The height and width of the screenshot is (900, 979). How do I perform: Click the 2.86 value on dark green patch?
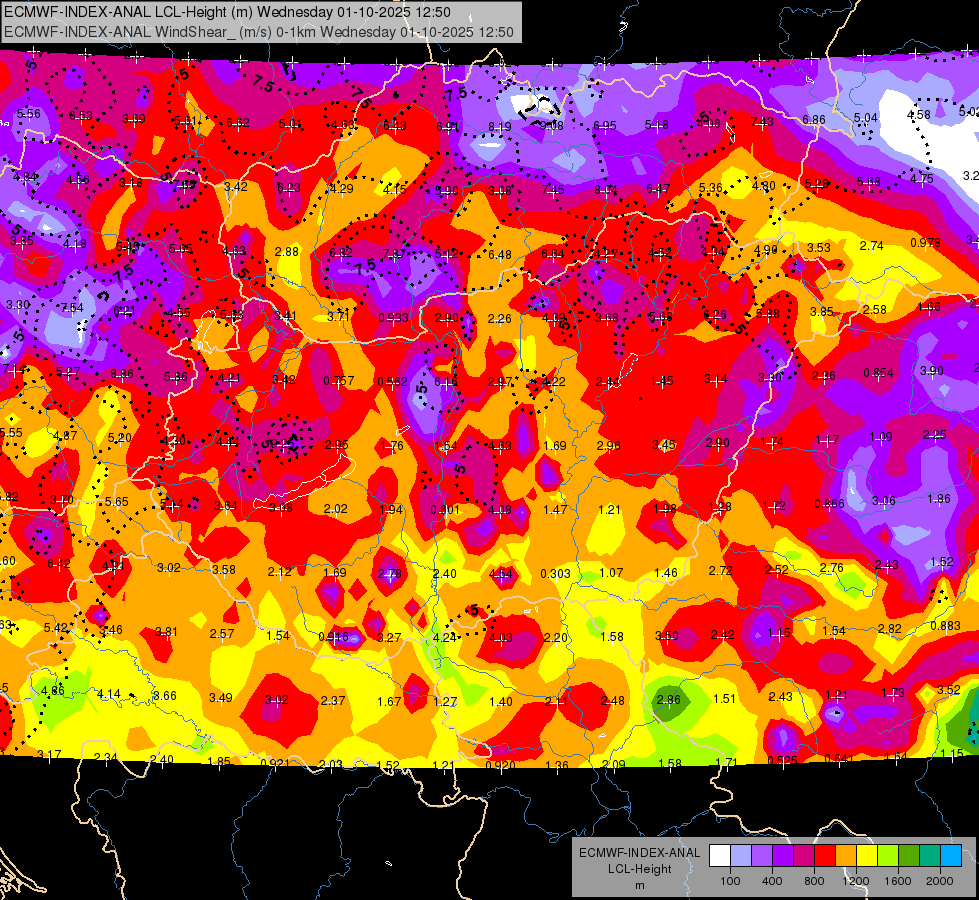tap(669, 700)
